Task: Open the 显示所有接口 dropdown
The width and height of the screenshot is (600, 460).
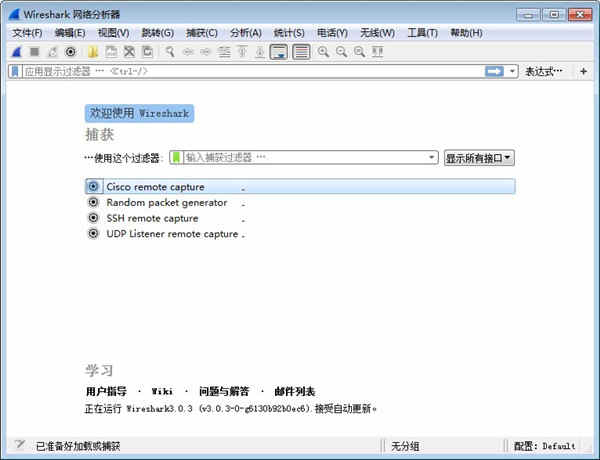Action: tap(479, 158)
